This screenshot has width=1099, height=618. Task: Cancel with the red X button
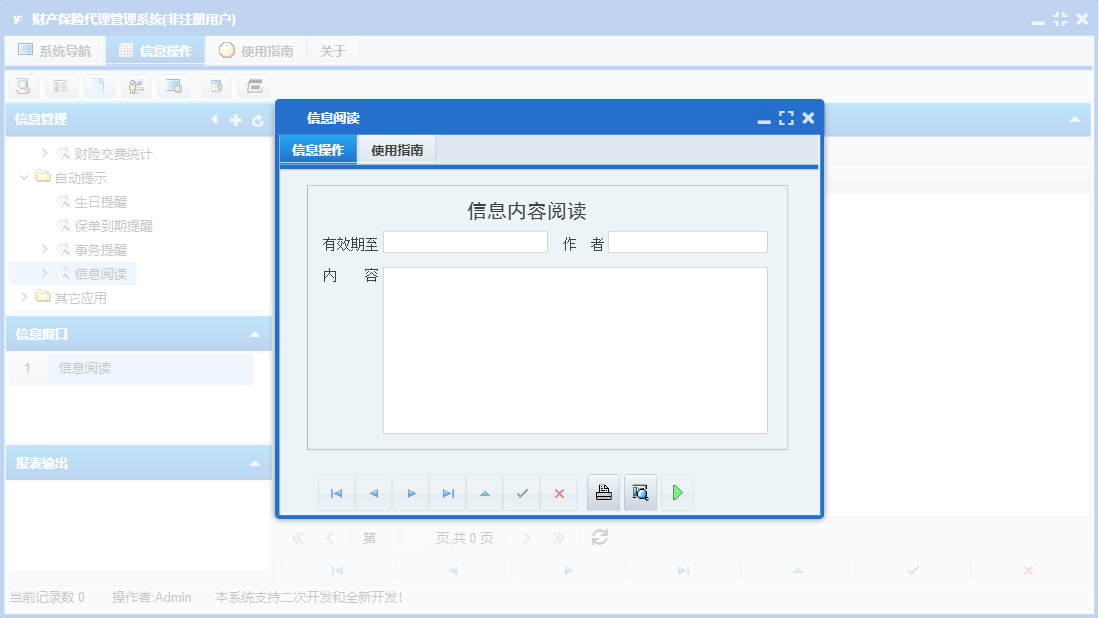(x=559, y=492)
